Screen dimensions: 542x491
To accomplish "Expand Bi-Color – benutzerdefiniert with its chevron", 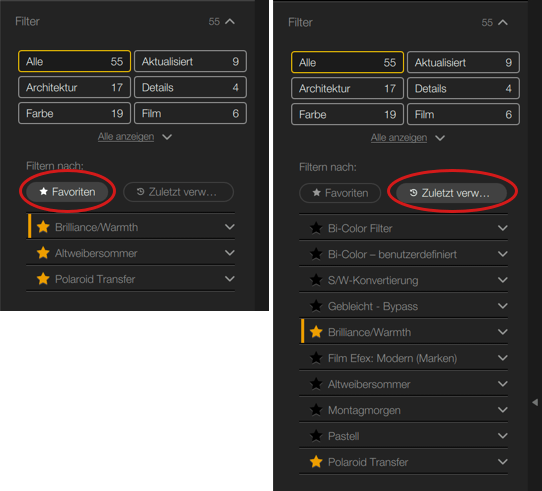I will 503,254.
